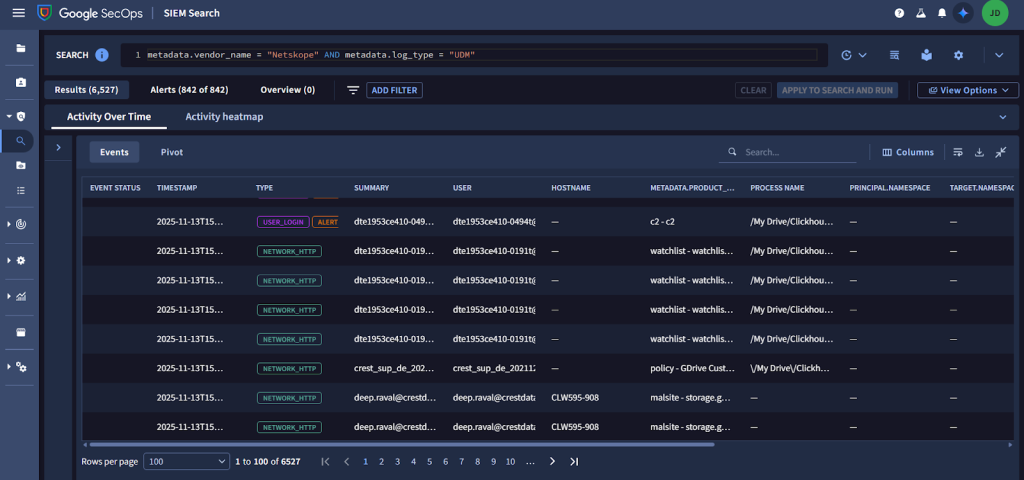1024x480 pixels.
Task: Go to the previous page arrow
Action: click(x=347, y=462)
